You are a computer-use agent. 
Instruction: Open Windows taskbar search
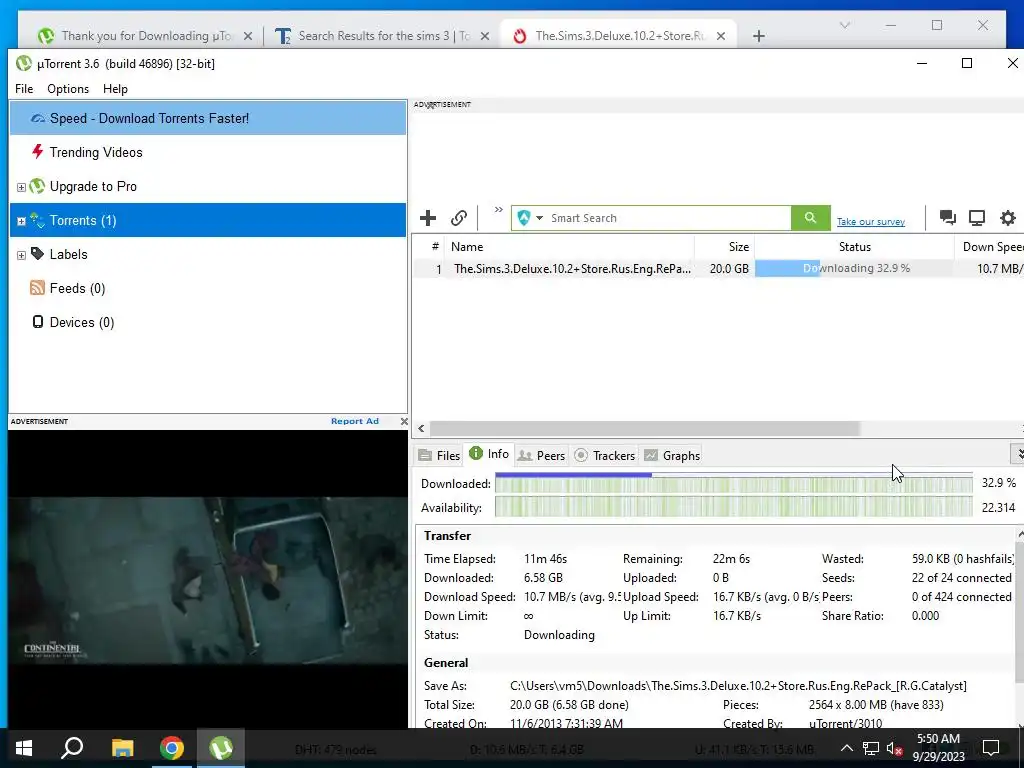72,748
